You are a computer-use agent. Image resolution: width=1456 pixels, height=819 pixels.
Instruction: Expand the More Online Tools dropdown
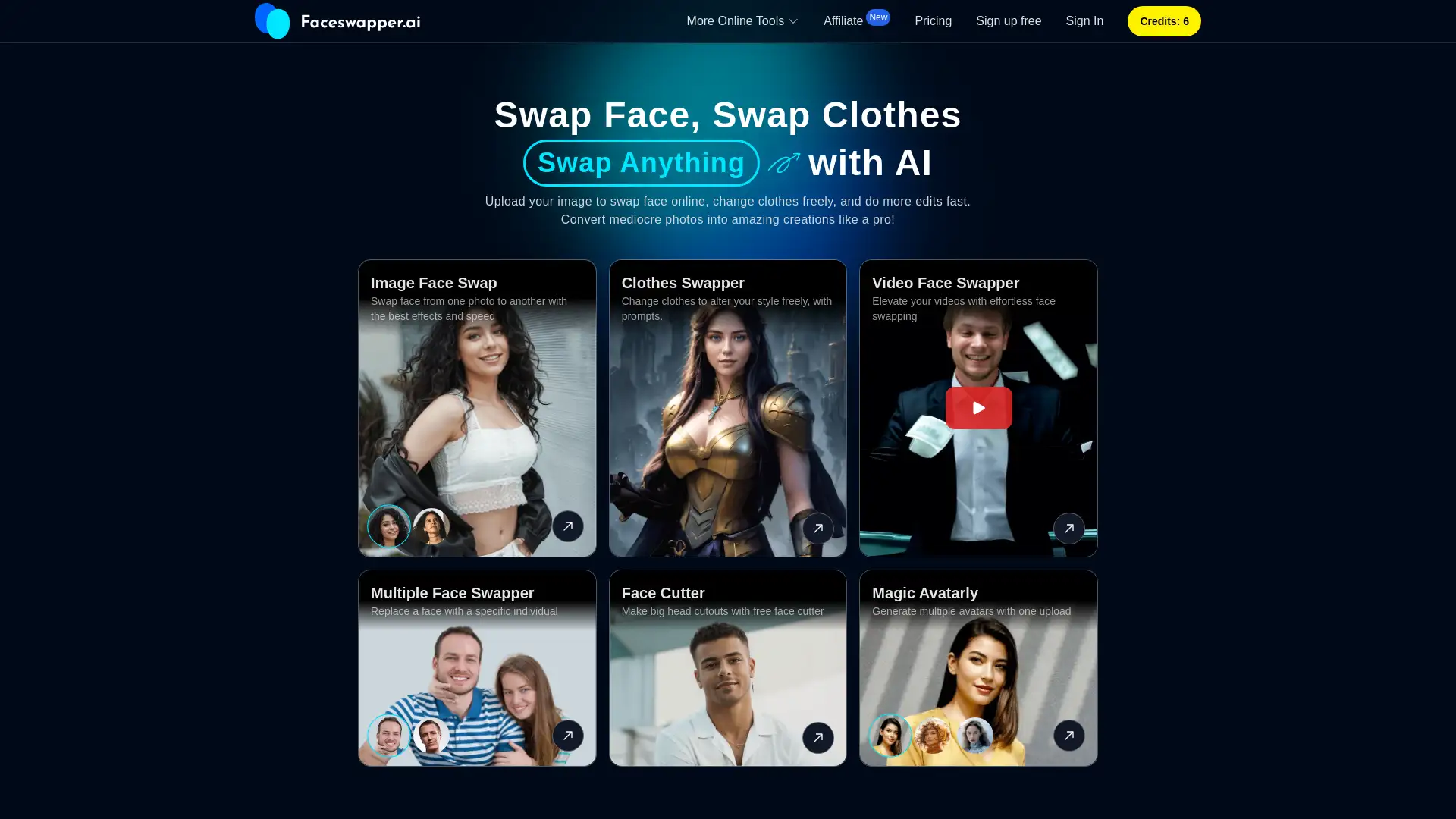(742, 21)
